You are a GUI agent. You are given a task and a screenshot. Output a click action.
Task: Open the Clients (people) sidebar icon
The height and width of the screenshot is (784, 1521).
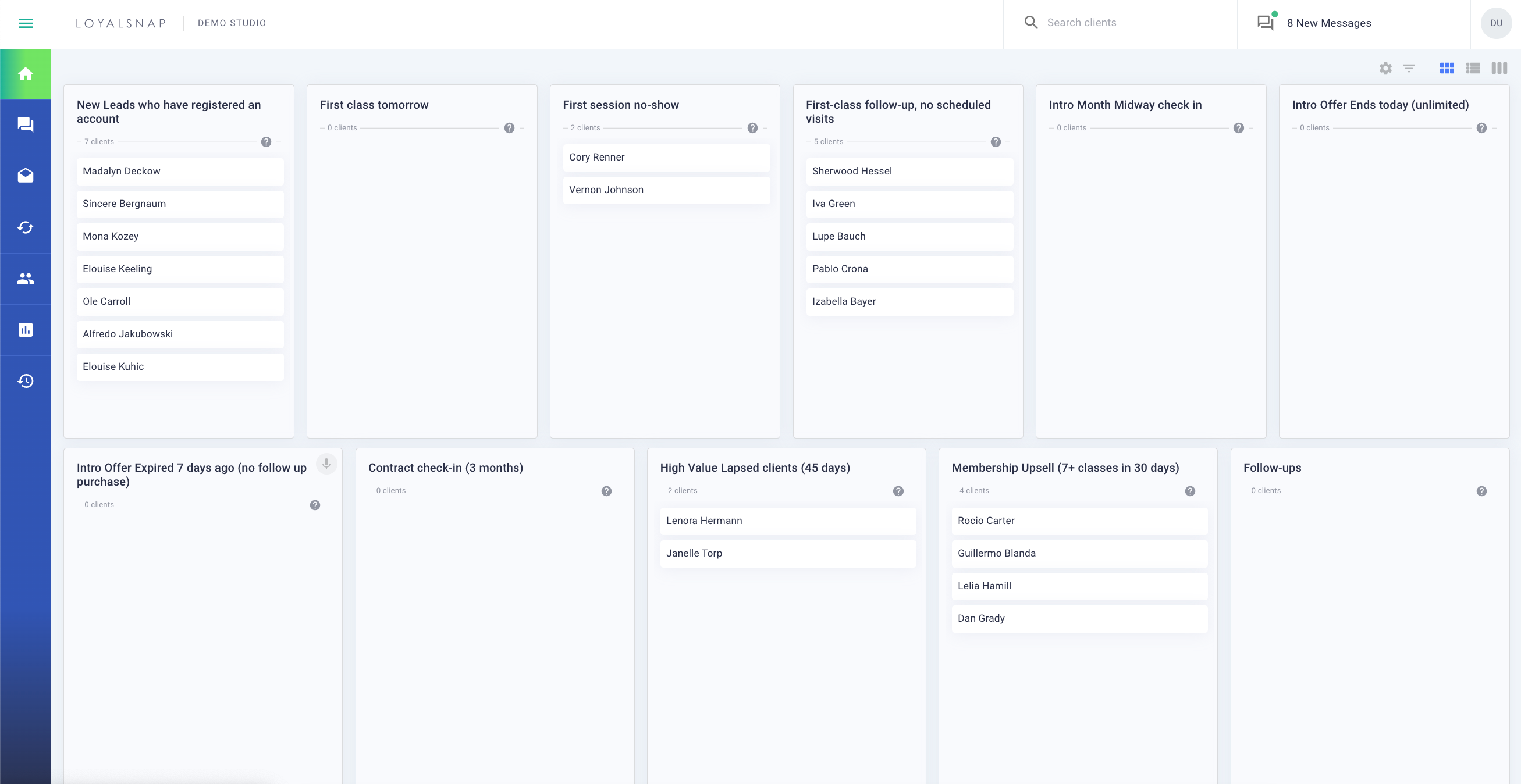coord(26,278)
